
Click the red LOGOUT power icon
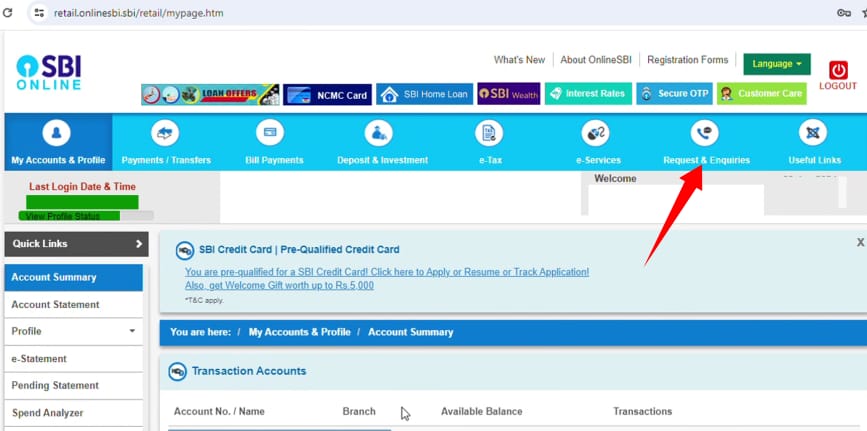838,70
